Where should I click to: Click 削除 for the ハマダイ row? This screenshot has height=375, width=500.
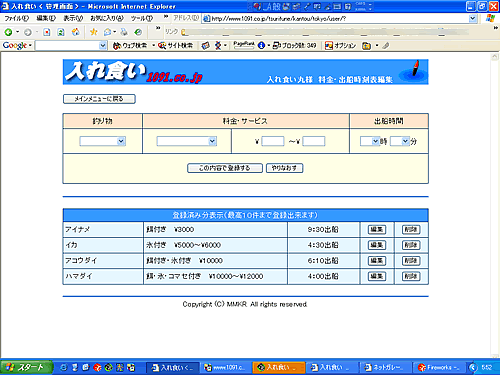click(x=411, y=276)
